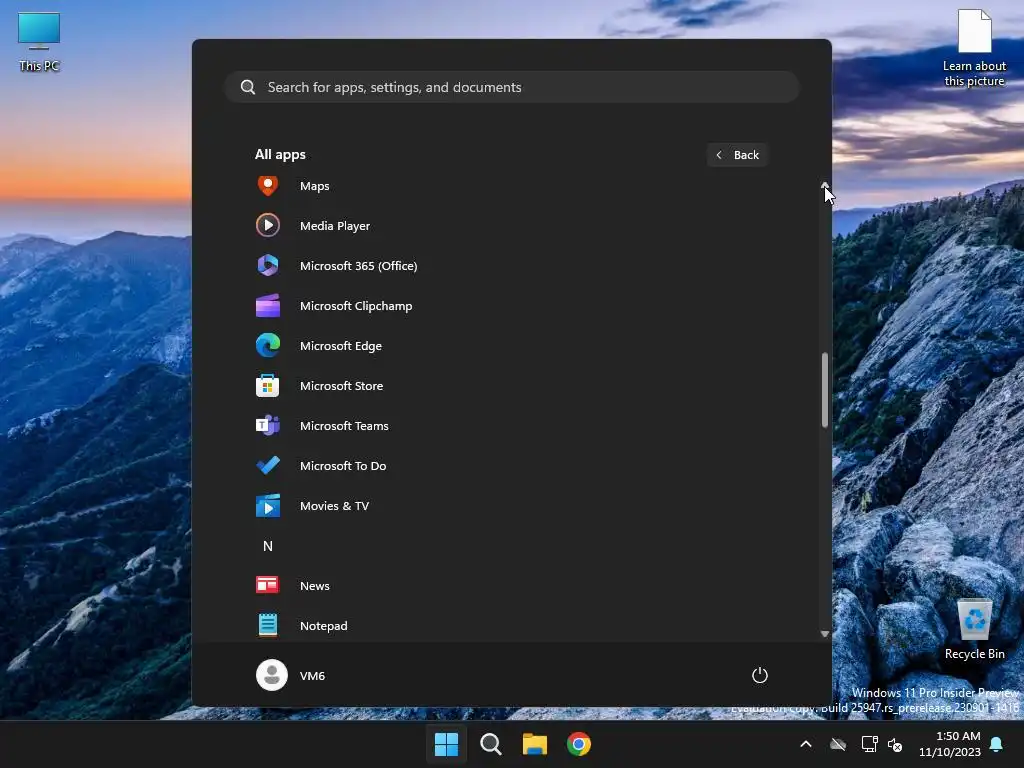Select Learn about this picture desktop icon
The image size is (1024, 768).
coord(974,48)
